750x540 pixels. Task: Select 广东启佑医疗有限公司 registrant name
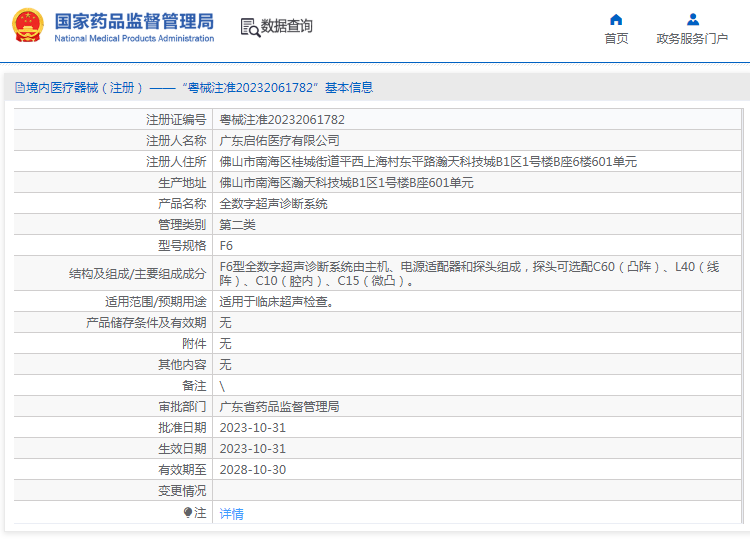[279, 141]
